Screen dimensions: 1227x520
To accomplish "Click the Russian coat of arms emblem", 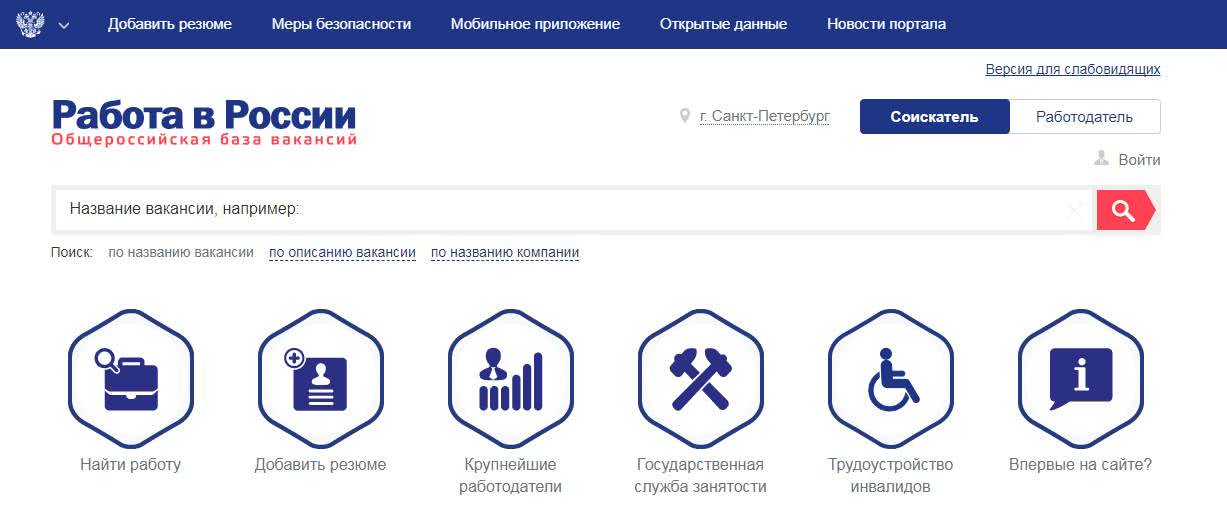I will coord(31,24).
